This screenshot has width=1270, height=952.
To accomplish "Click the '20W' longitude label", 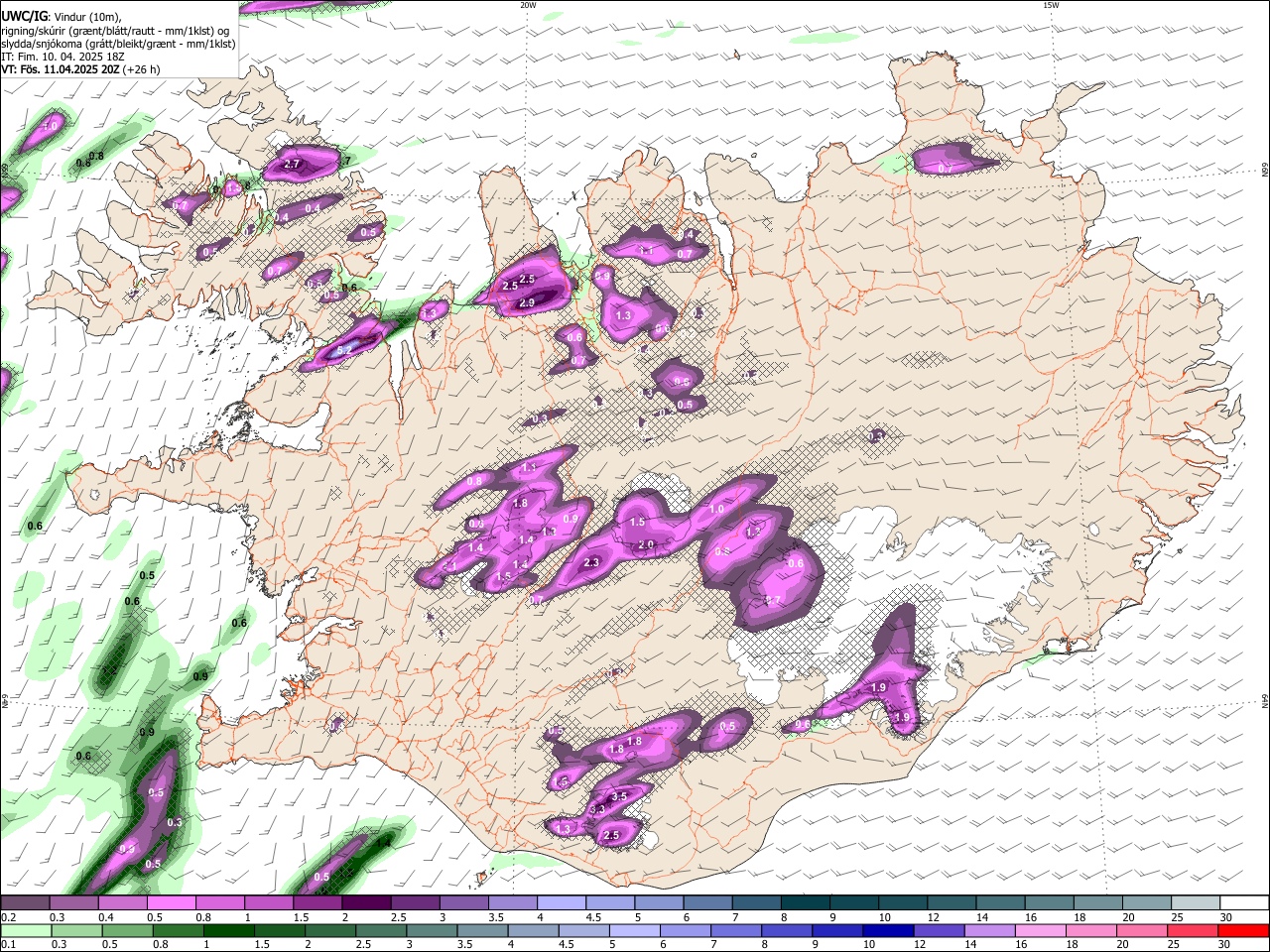I will point(527,5).
